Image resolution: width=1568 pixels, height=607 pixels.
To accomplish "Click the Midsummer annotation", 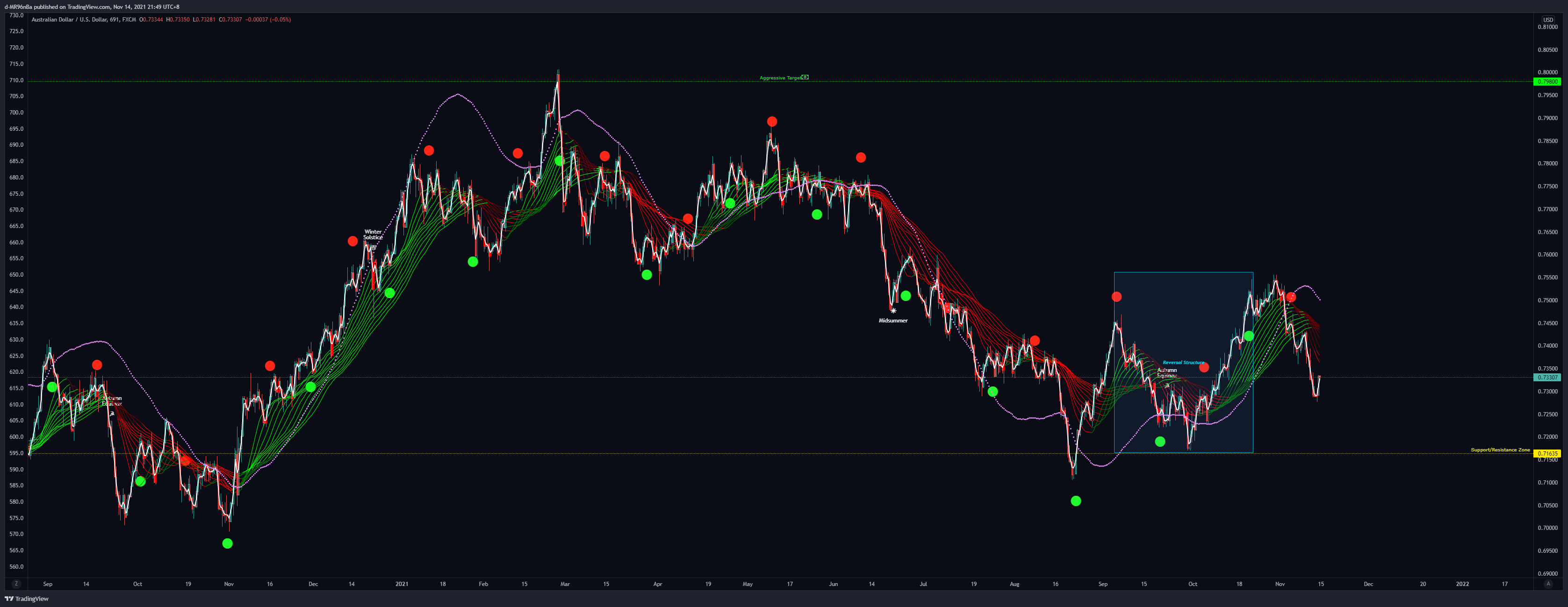I will tap(893, 321).
